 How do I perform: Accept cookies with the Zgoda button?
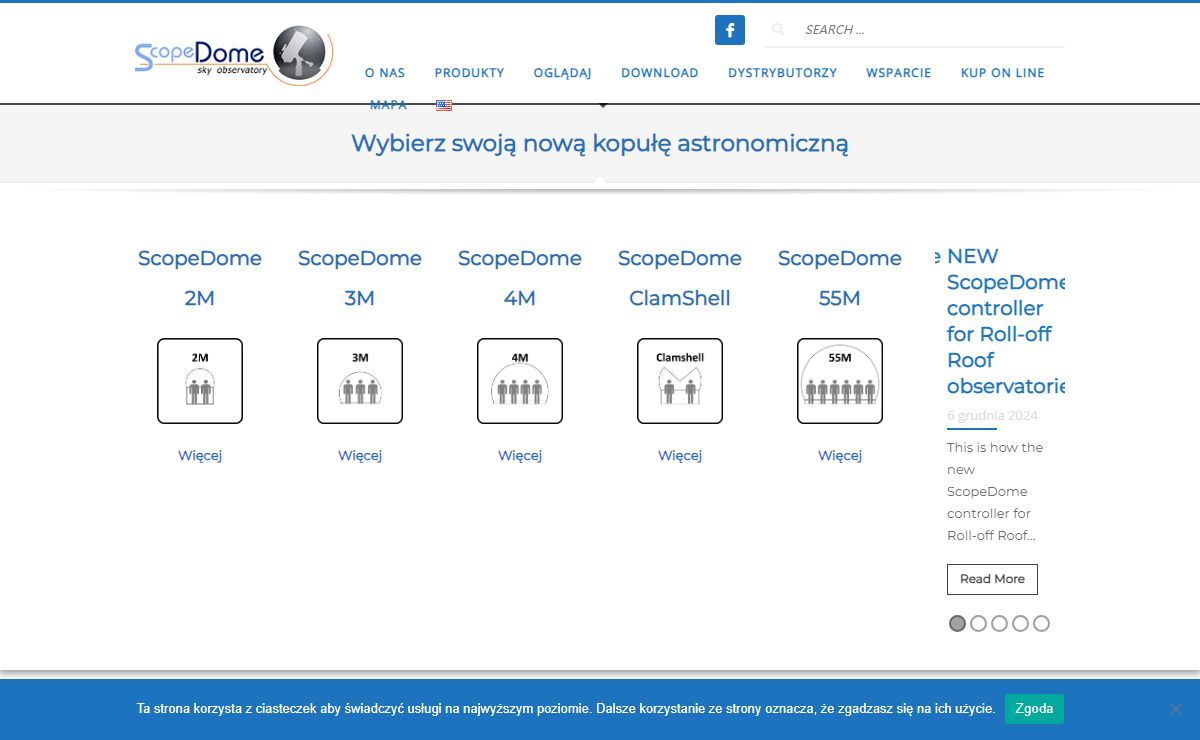coord(1034,709)
